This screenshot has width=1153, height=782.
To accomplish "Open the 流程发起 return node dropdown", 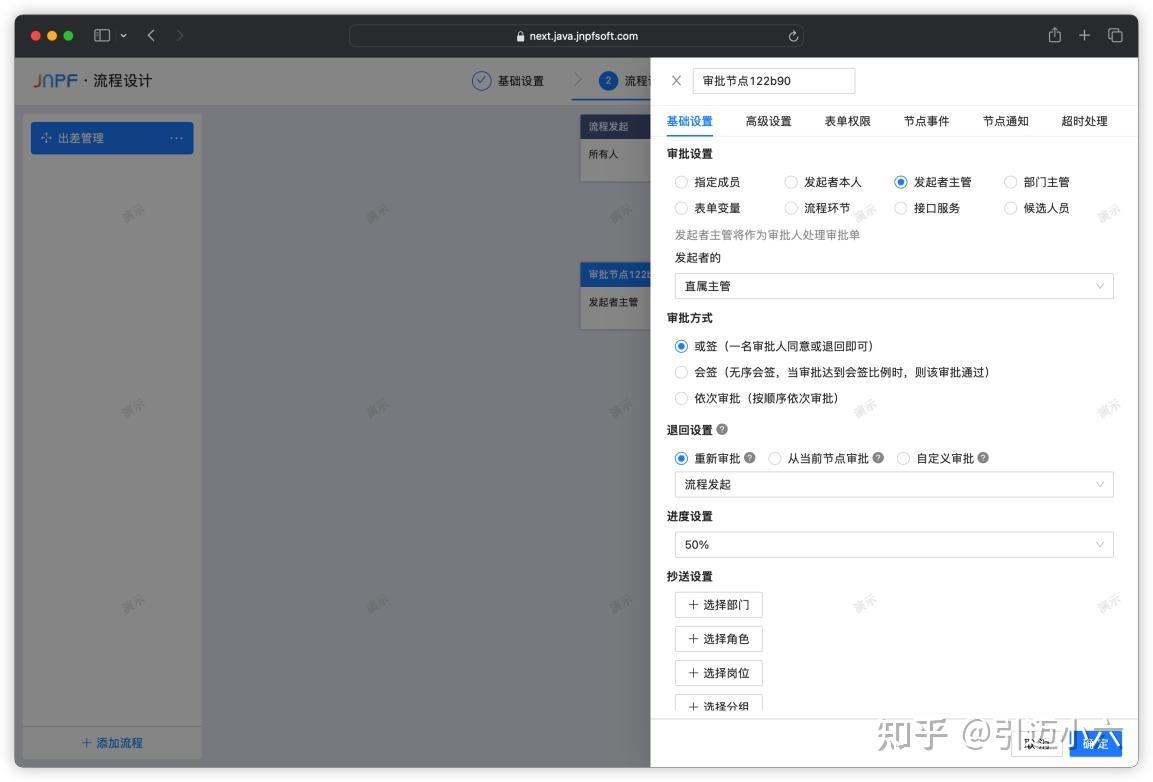I will tap(892, 484).
